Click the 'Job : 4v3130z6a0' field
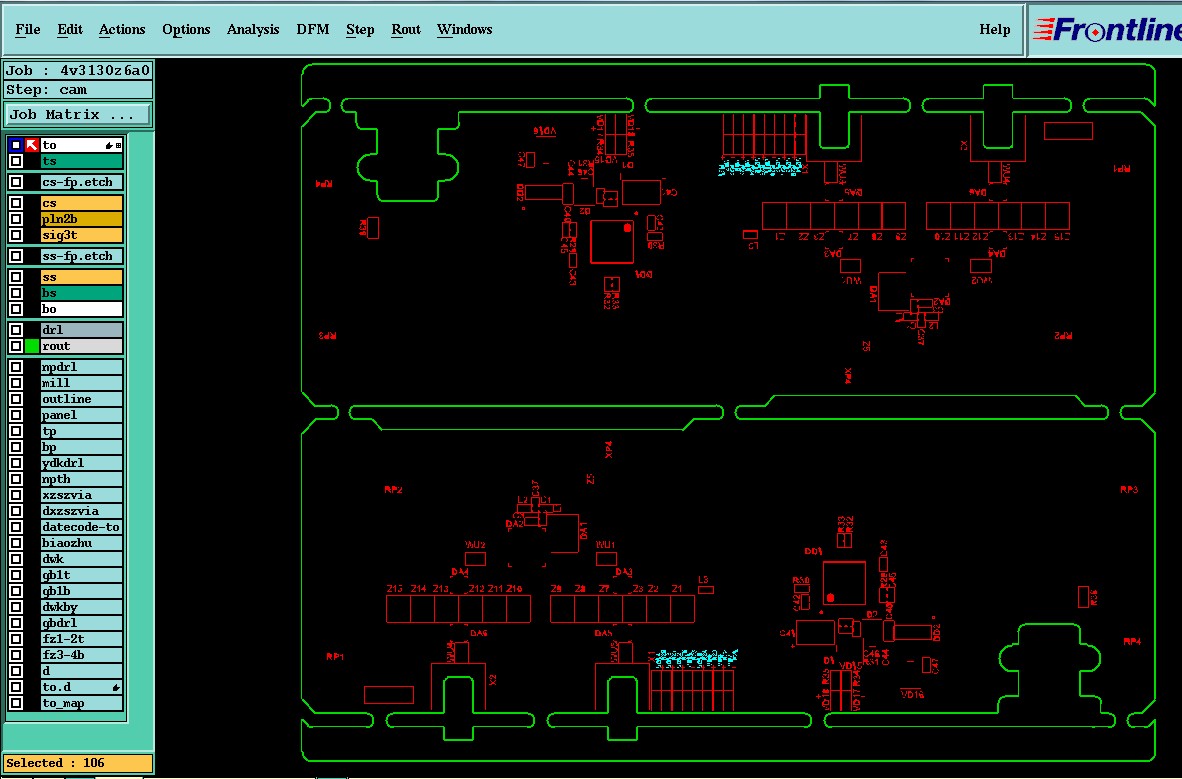This screenshot has height=779, width=1182. pyautogui.click(x=78, y=70)
